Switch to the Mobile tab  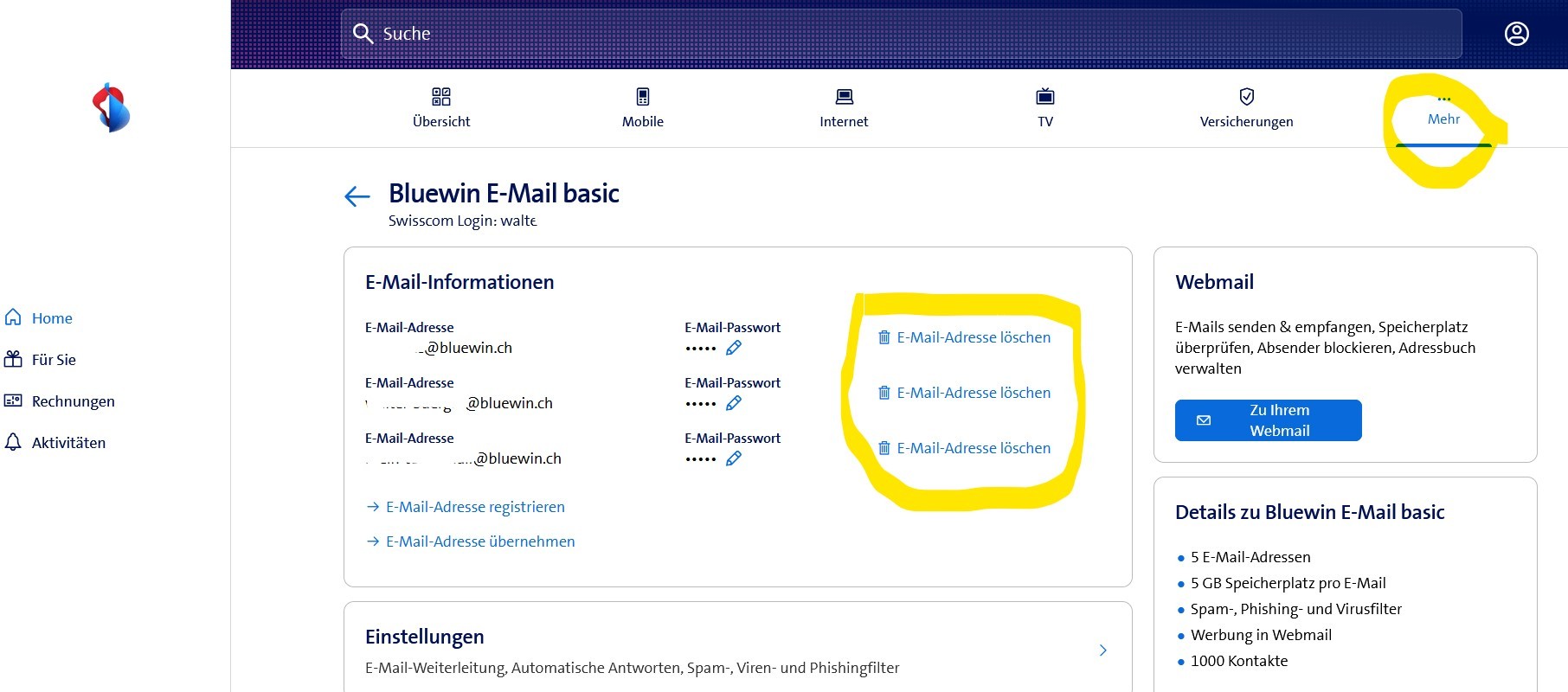pyautogui.click(x=642, y=108)
